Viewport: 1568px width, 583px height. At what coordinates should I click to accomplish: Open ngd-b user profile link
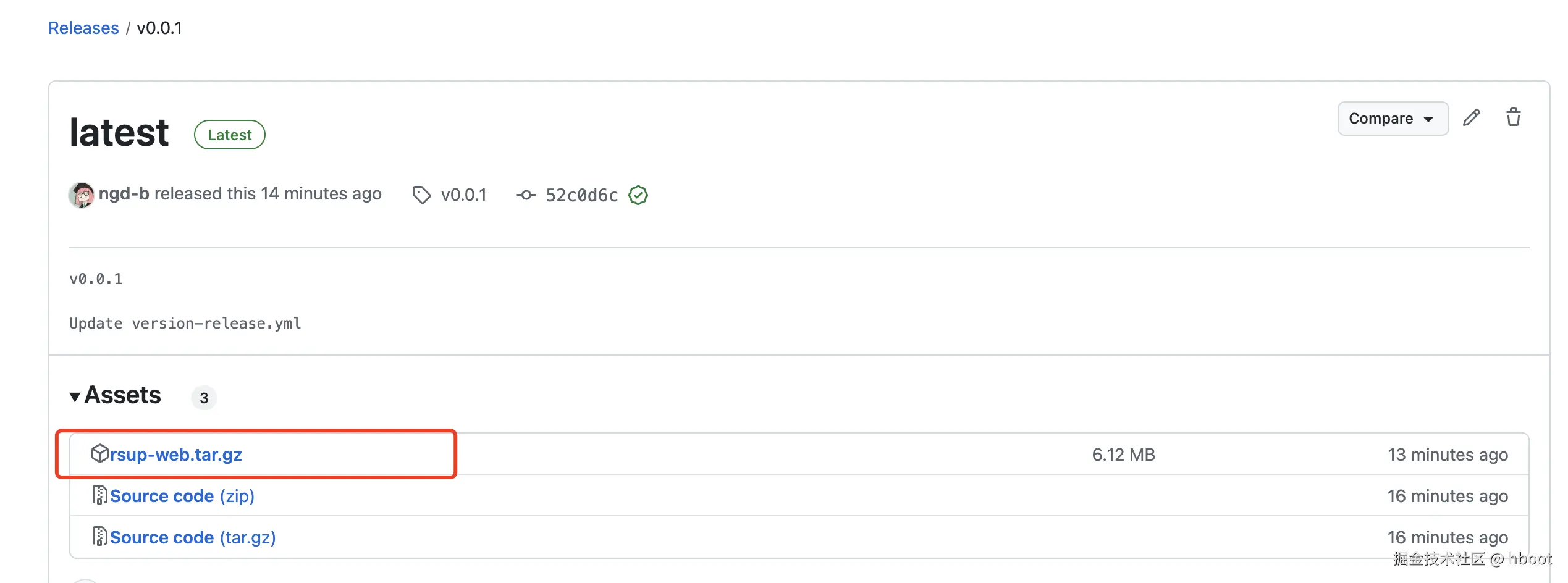(x=124, y=194)
